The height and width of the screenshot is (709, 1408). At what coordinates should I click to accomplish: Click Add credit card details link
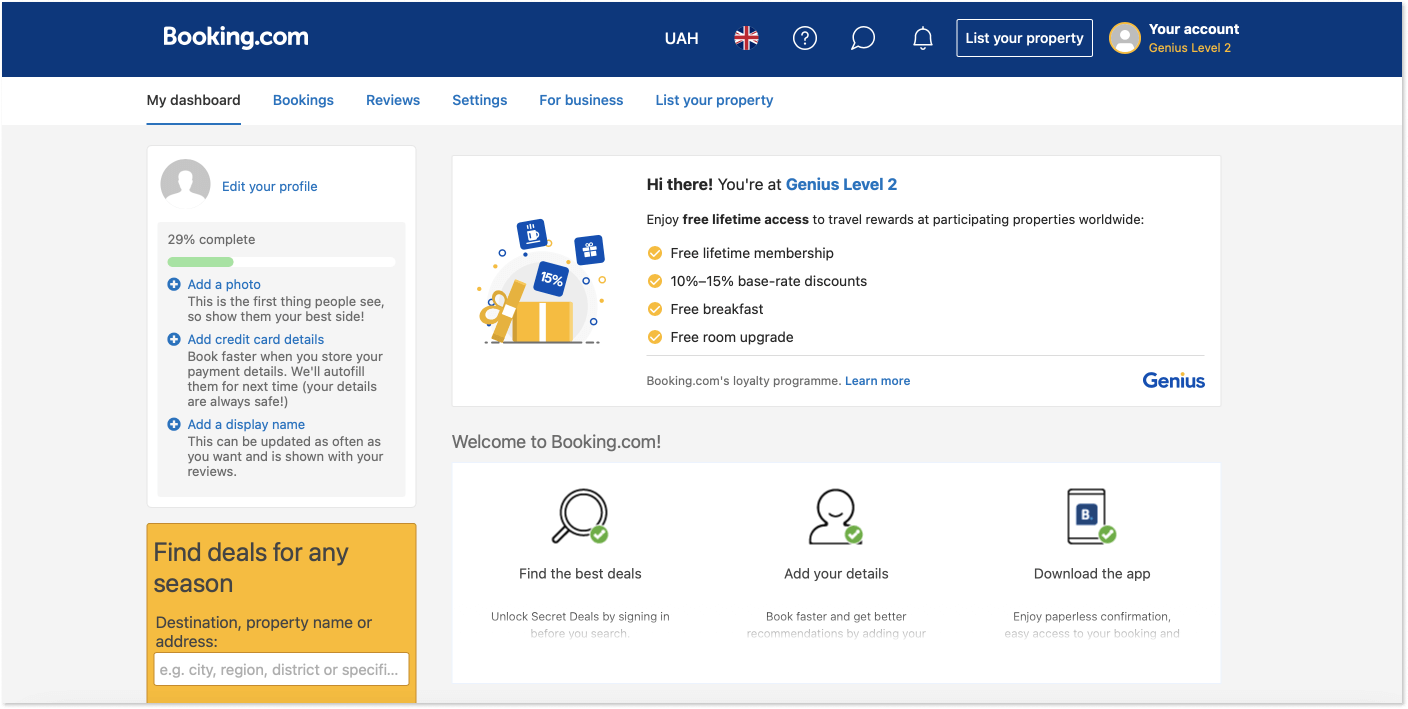tap(256, 340)
